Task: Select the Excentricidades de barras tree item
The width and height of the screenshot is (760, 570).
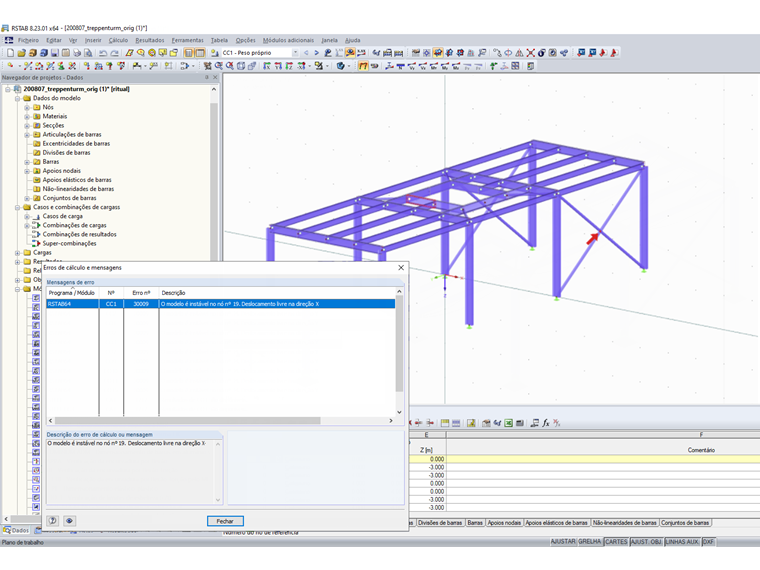Action: 76,144
